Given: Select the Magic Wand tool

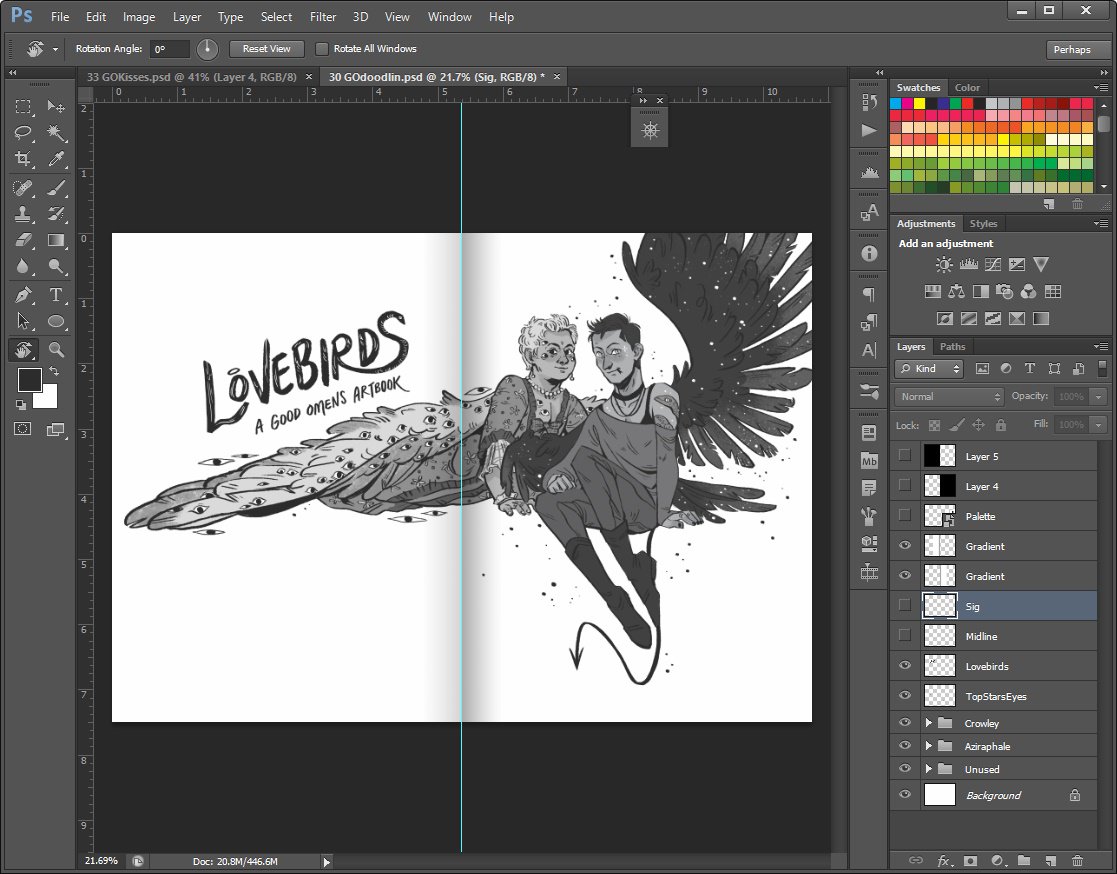Looking at the screenshot, I should (x=56, y=132).
